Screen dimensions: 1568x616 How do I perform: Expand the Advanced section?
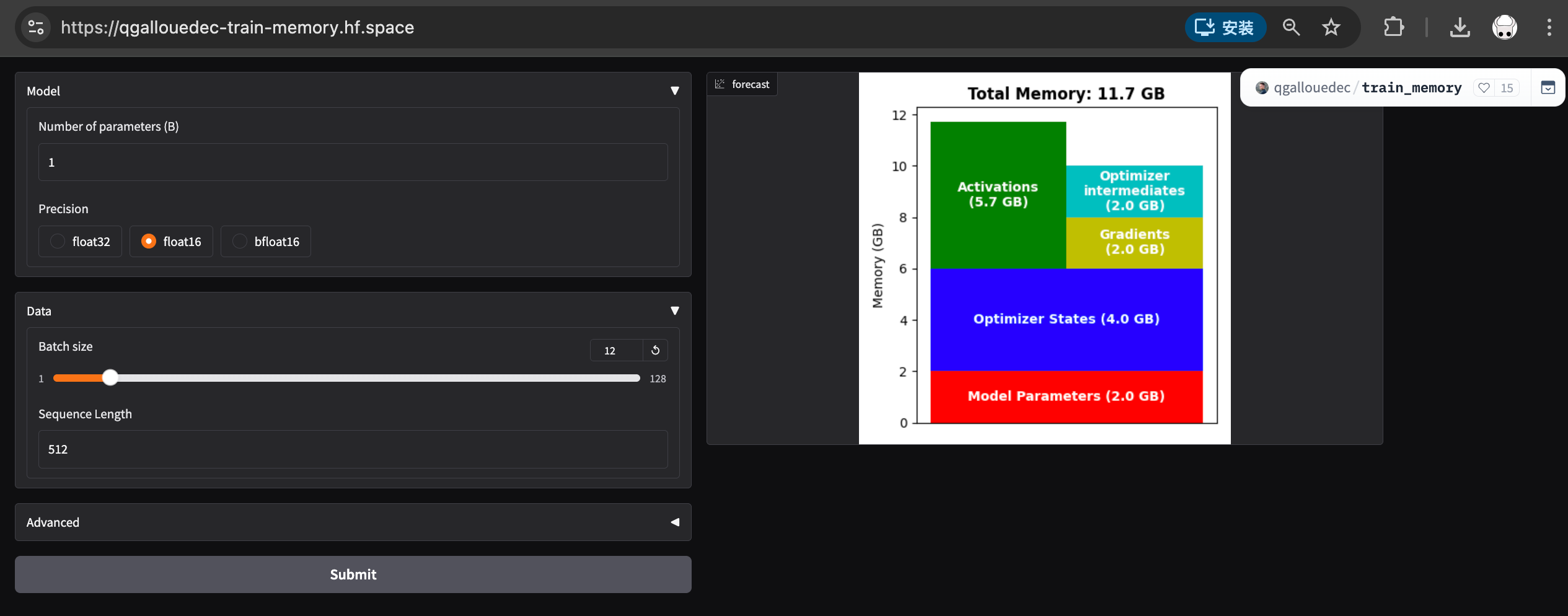pos(674,522)
